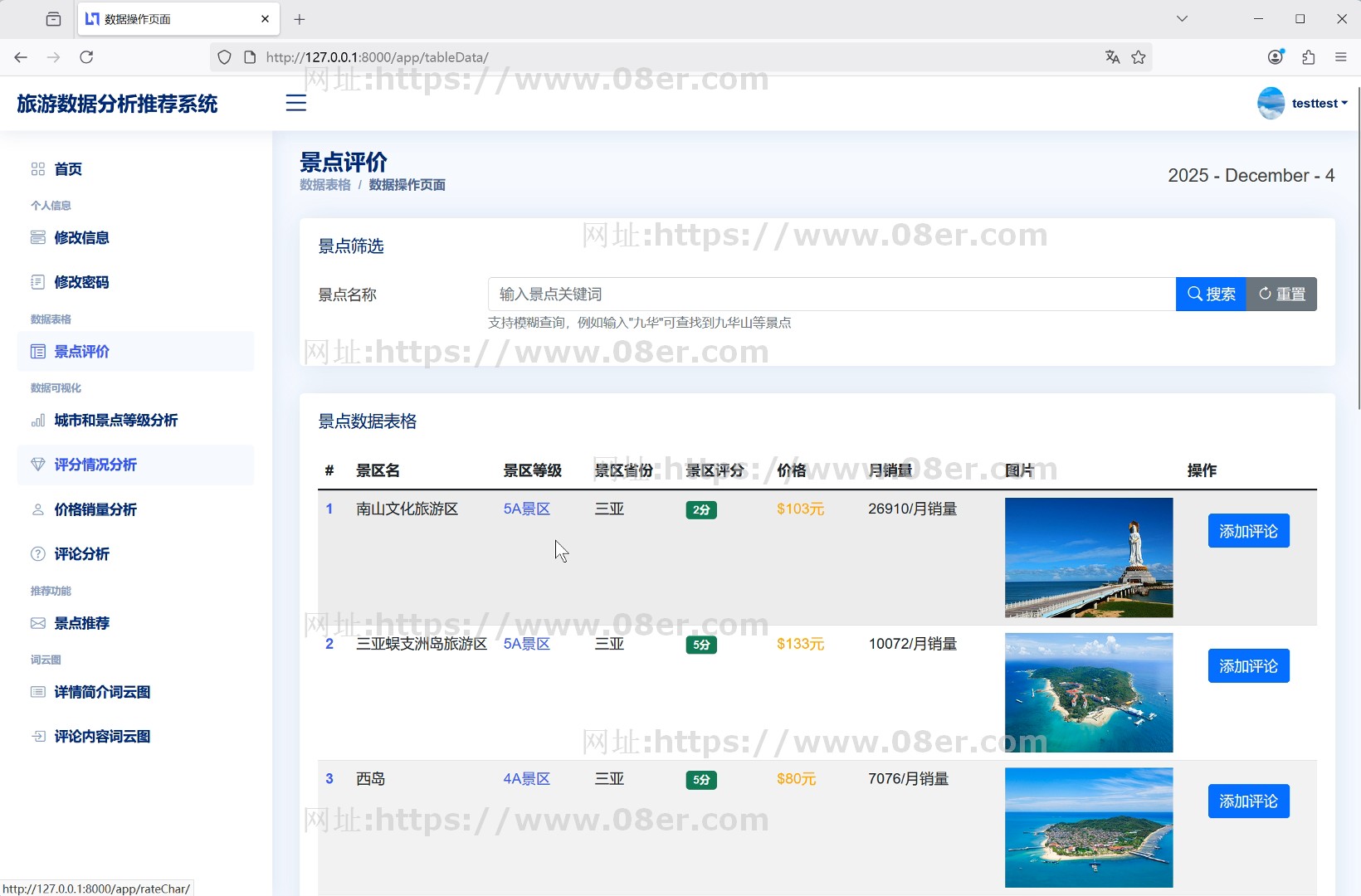Click the 评论分析 question mark icon
This screenshot has height=896, width=1361.
(x=38, y=553)
